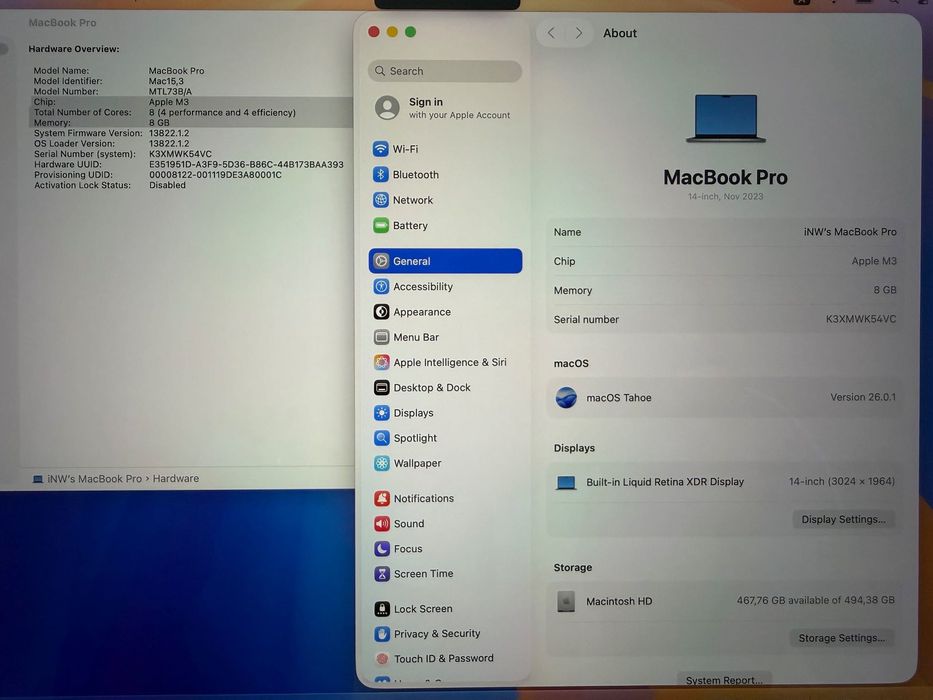This screenshot has height=700, width=933.
Task: Click the Name row iNW's MacBook Pro
Action: tap(724, 232)
